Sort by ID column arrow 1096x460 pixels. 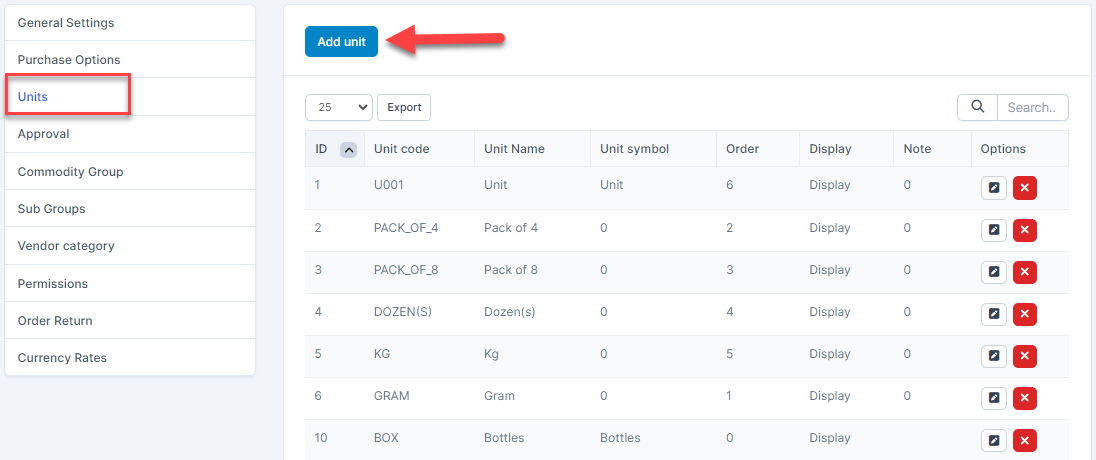(x=348, y=150)
